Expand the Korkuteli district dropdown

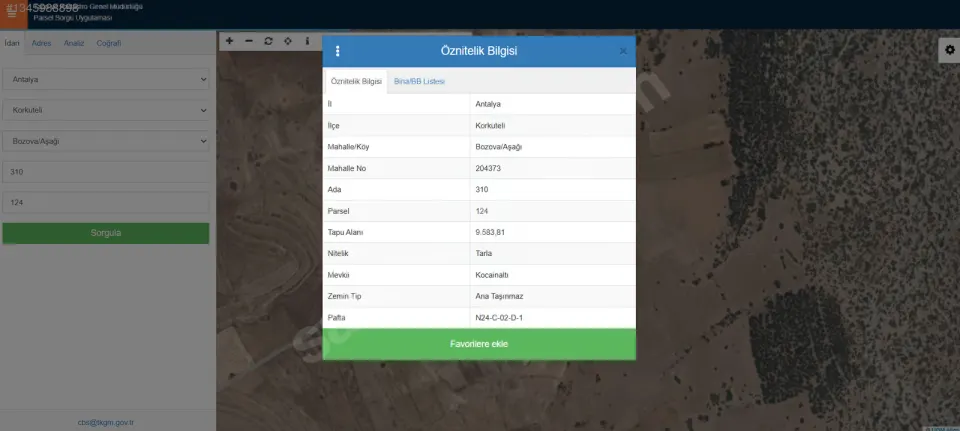pyautogui.click(x=106, y=110)
